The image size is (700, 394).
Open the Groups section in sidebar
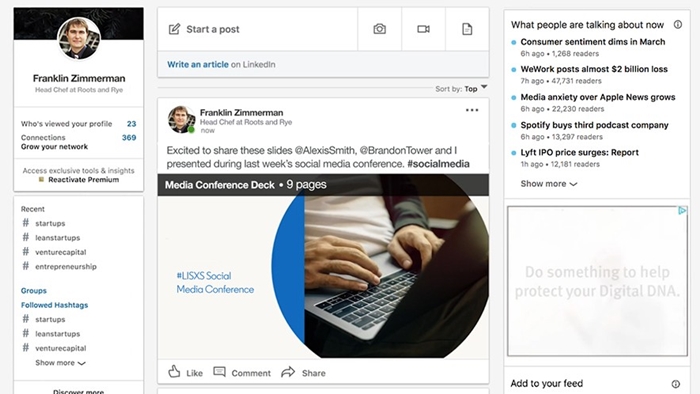tap(33, 290)
